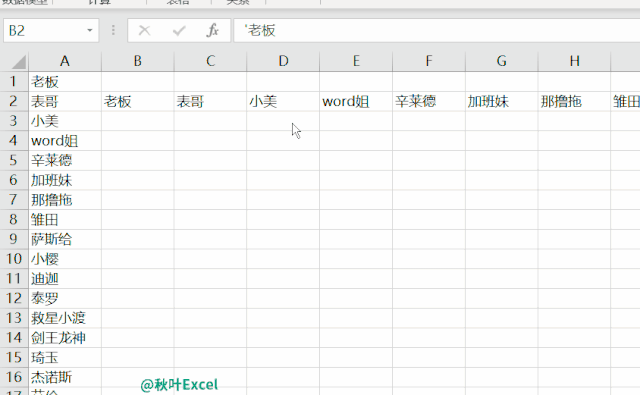This screenshot has height=395, width=640.
Task: Click cell A5 containing 辛莱德
Action: click(65, 160)
